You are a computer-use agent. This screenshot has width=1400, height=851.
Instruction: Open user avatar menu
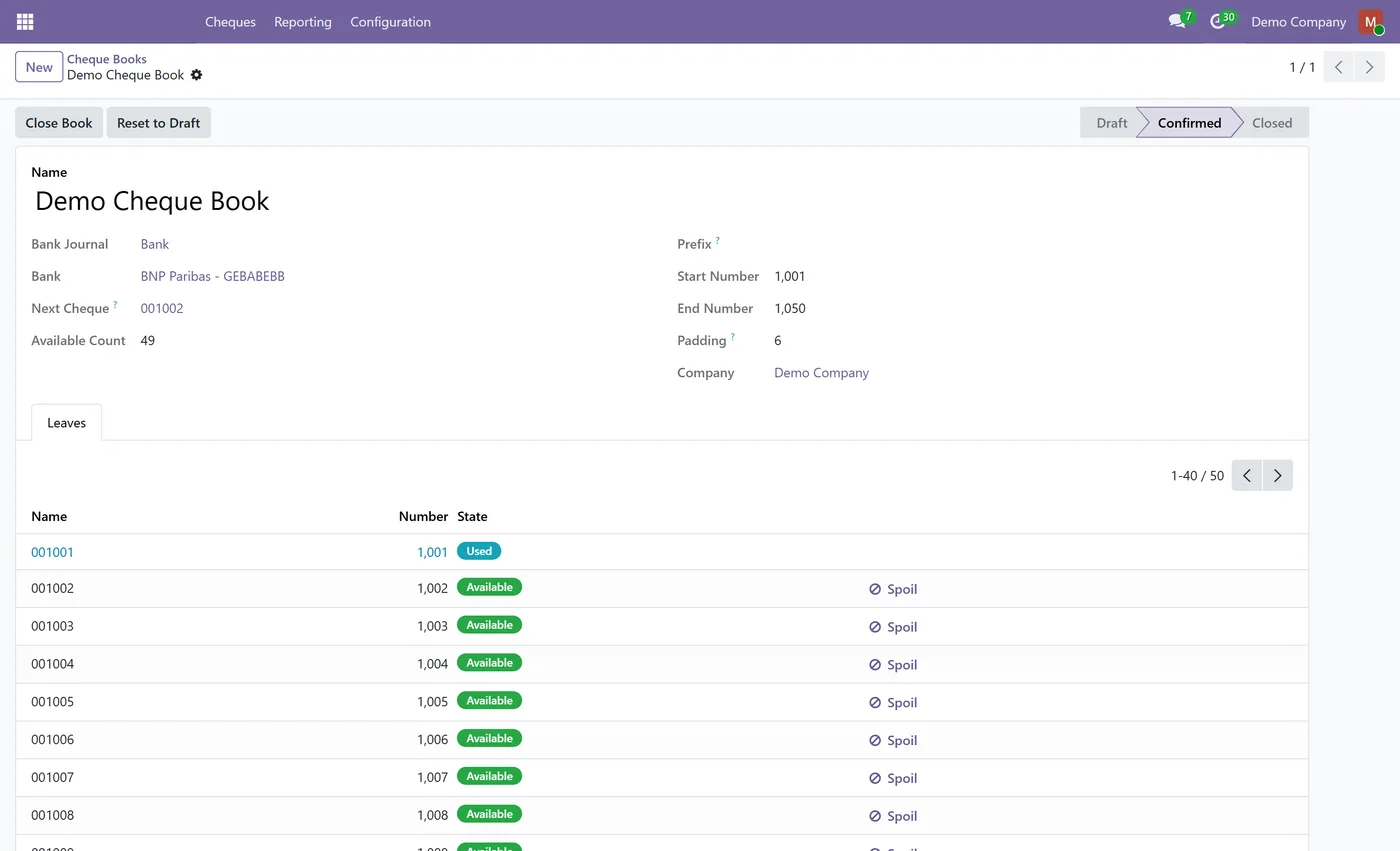pos(1370,22)
